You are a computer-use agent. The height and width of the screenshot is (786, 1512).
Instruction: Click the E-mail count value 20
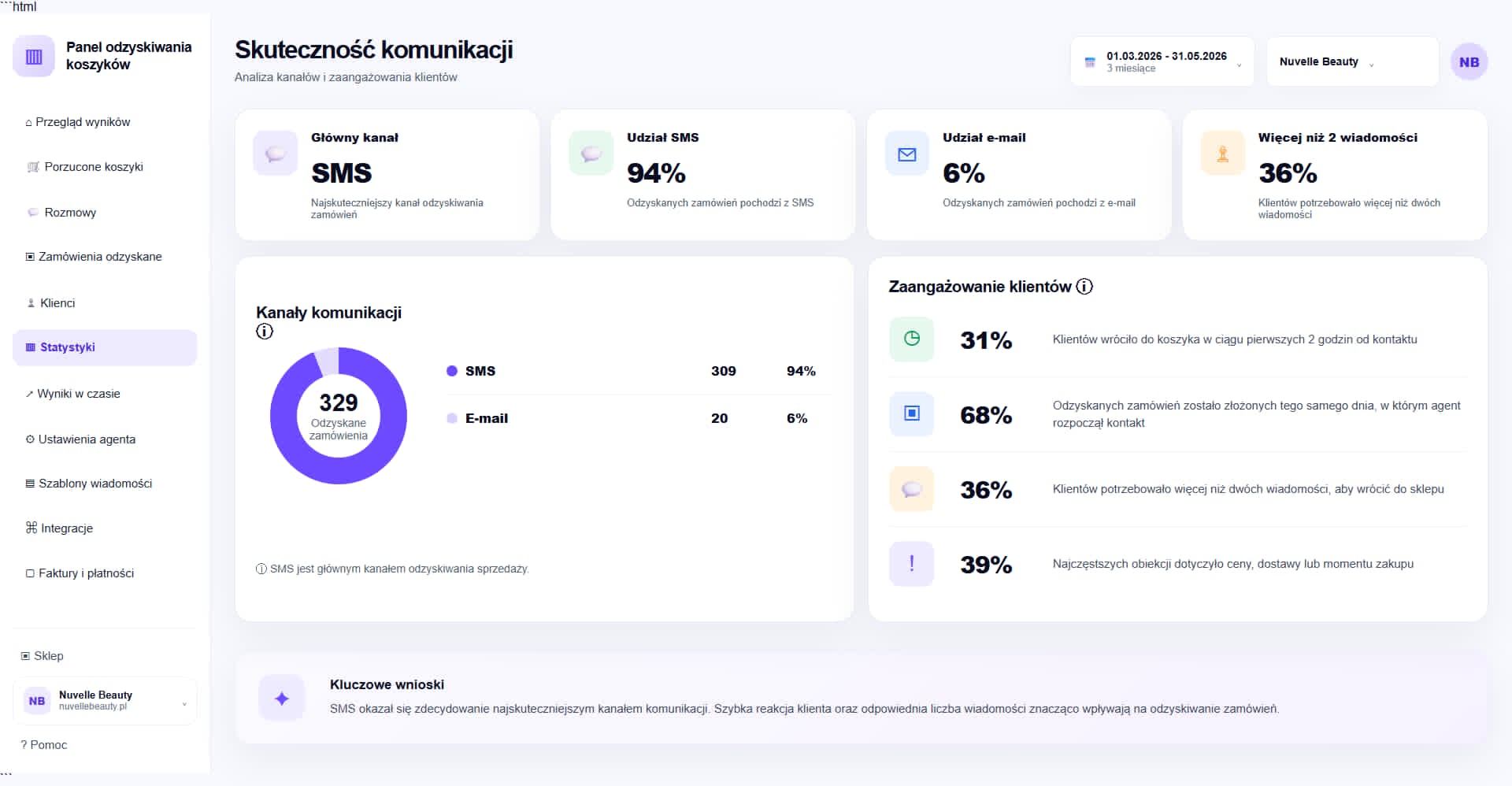click(x=720, y=418)
